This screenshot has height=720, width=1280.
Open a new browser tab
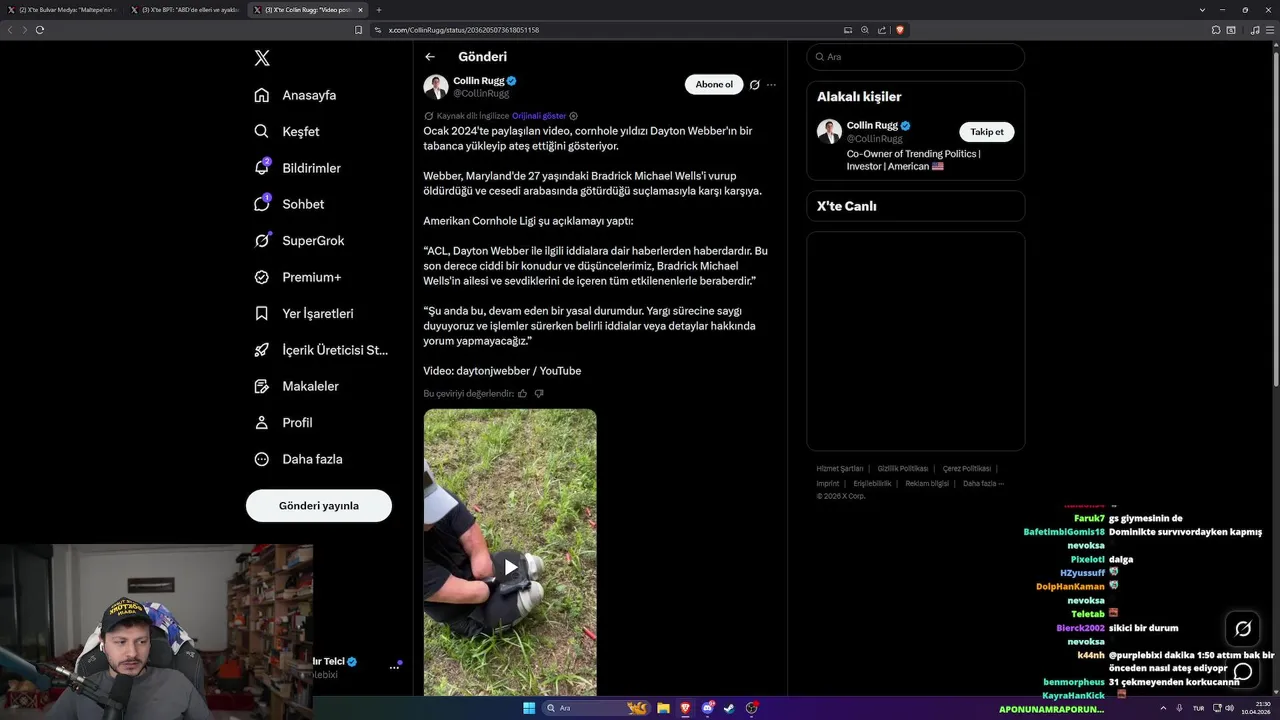(x=379, y=10)
